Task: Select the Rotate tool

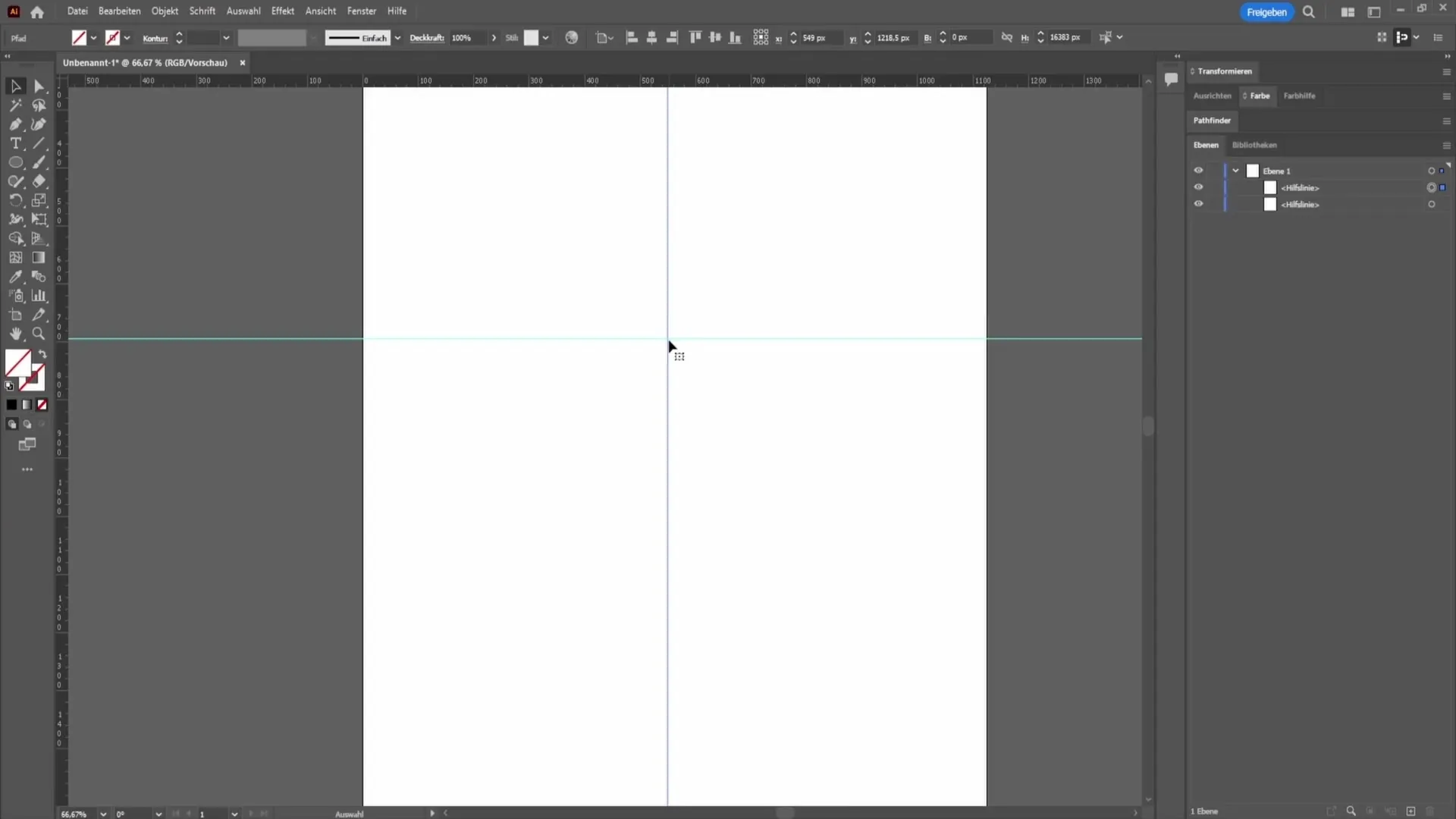Action: 16,200
